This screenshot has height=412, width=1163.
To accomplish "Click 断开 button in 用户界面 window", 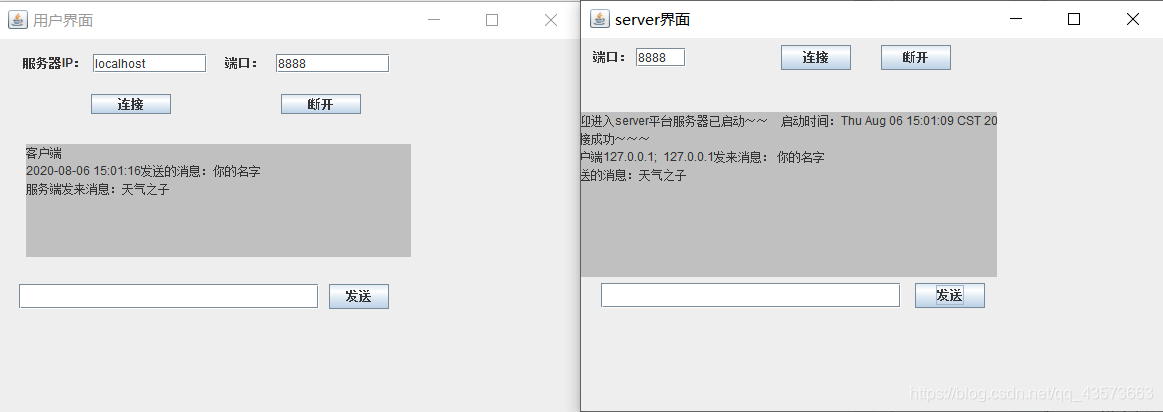I will tap(320, 104).
